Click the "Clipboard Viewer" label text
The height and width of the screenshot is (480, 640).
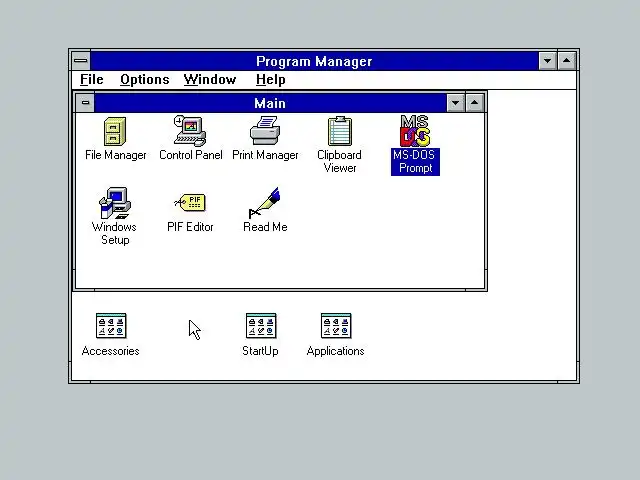click(x=340, y=162)
